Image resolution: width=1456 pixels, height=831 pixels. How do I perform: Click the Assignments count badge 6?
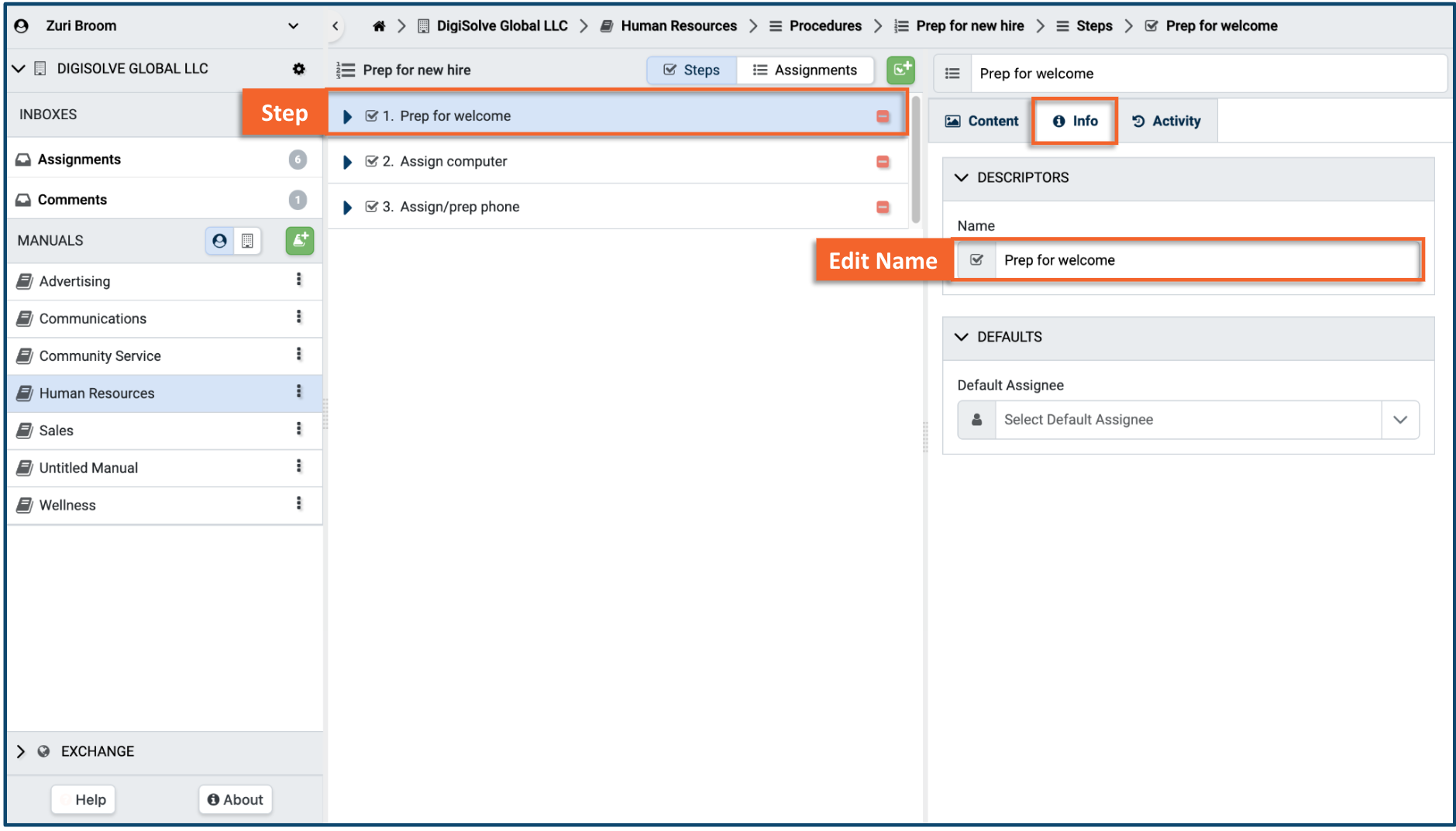(x=298, y=160)
